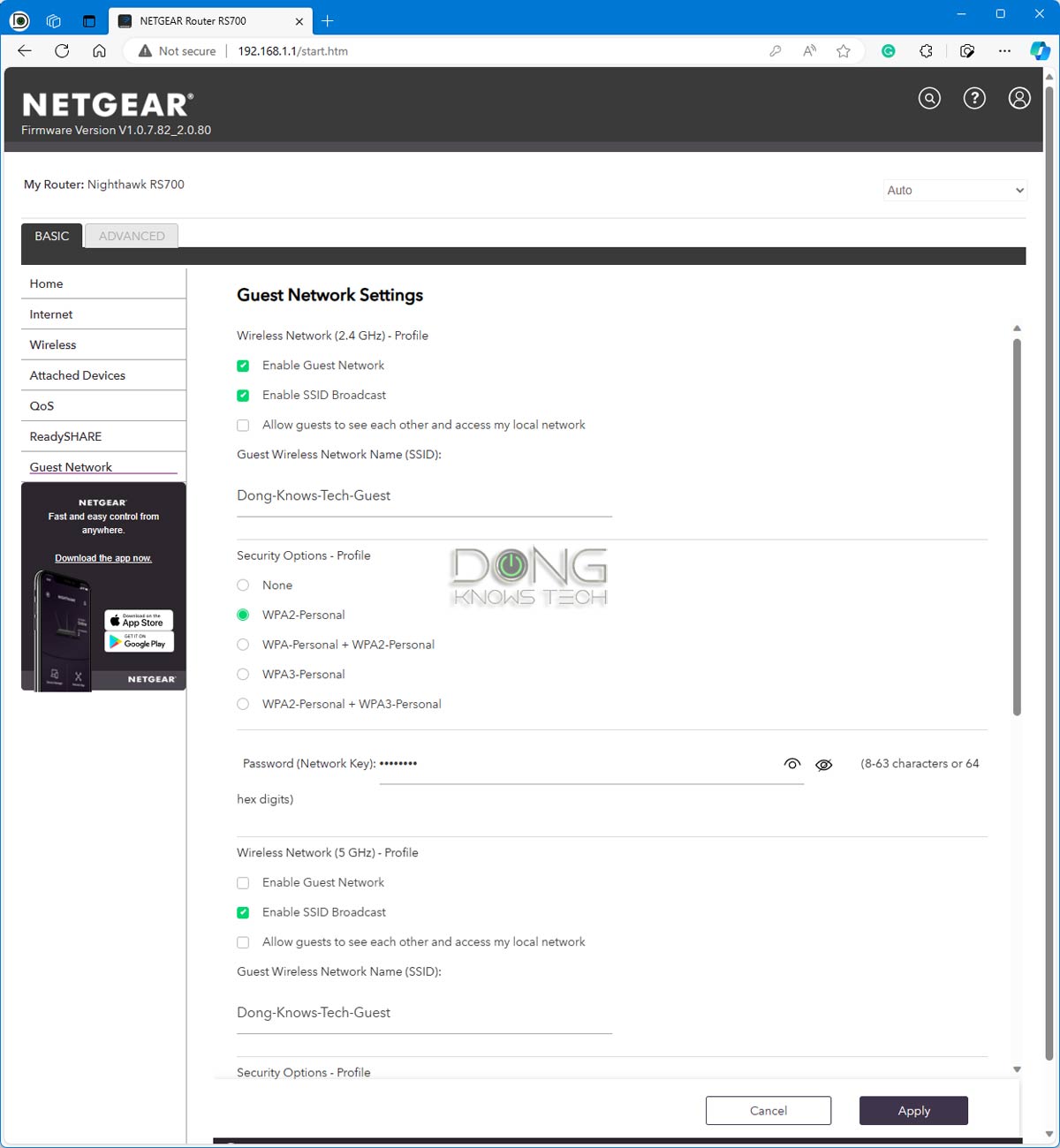
Task: Open the Wireless menu item
Action: (103, 344)
